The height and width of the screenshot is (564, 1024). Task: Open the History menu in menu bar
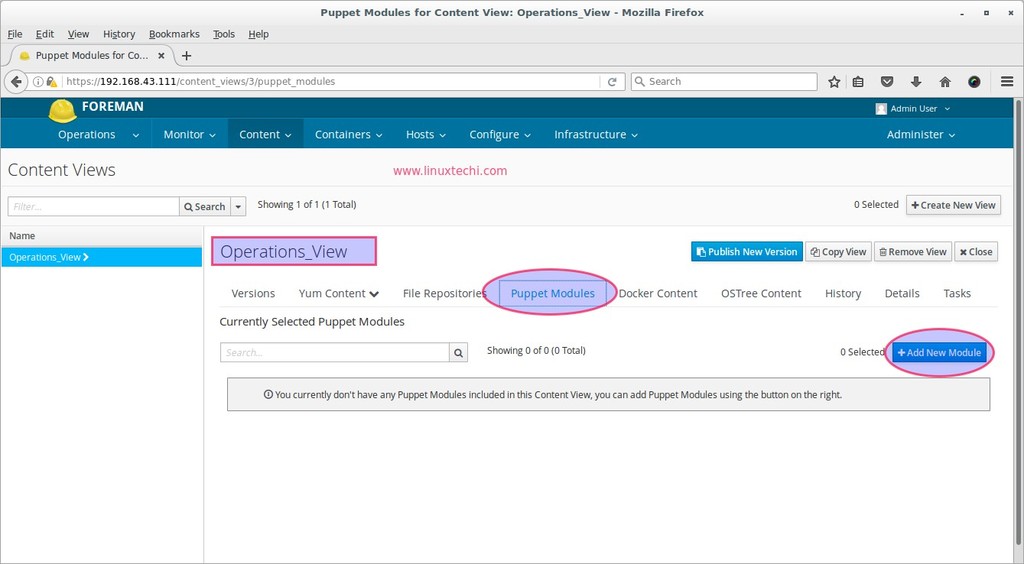119,34
